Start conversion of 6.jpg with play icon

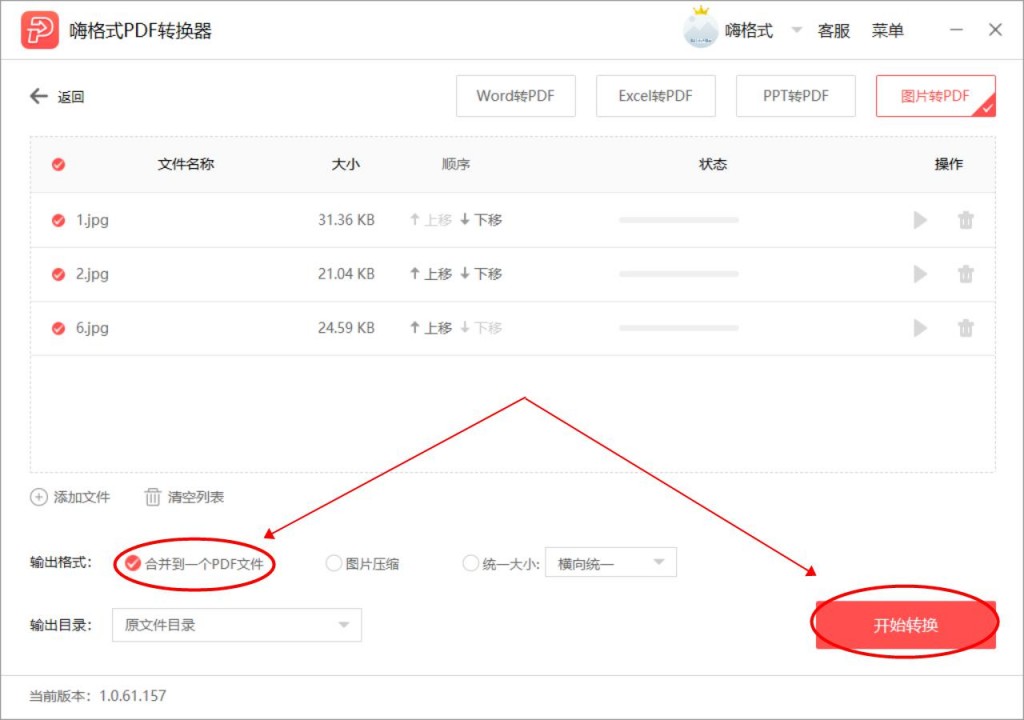(x=920, y=327)
